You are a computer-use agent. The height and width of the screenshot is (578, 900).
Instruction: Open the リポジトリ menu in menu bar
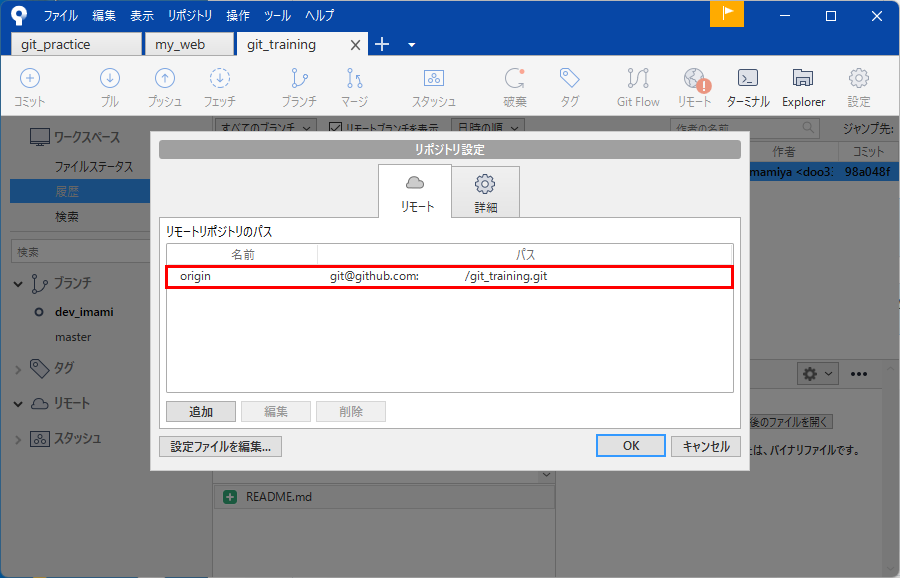point(190,16)
